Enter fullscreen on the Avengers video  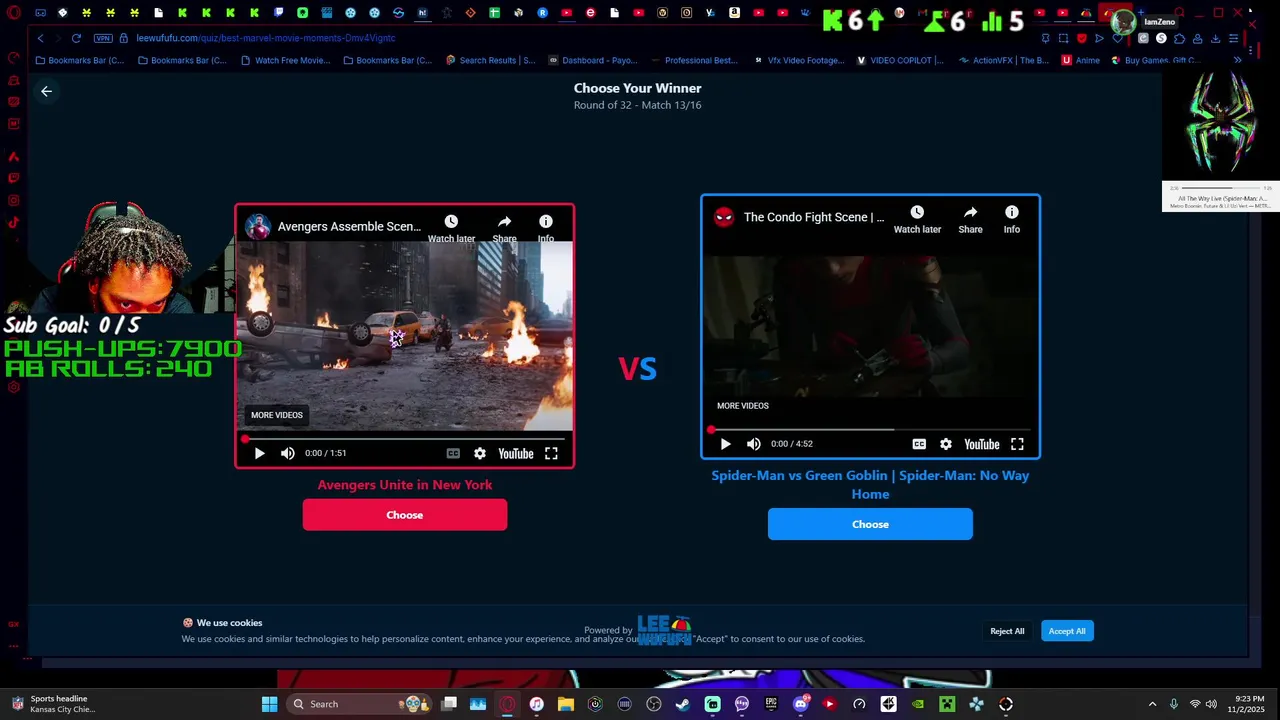(551, 453)
